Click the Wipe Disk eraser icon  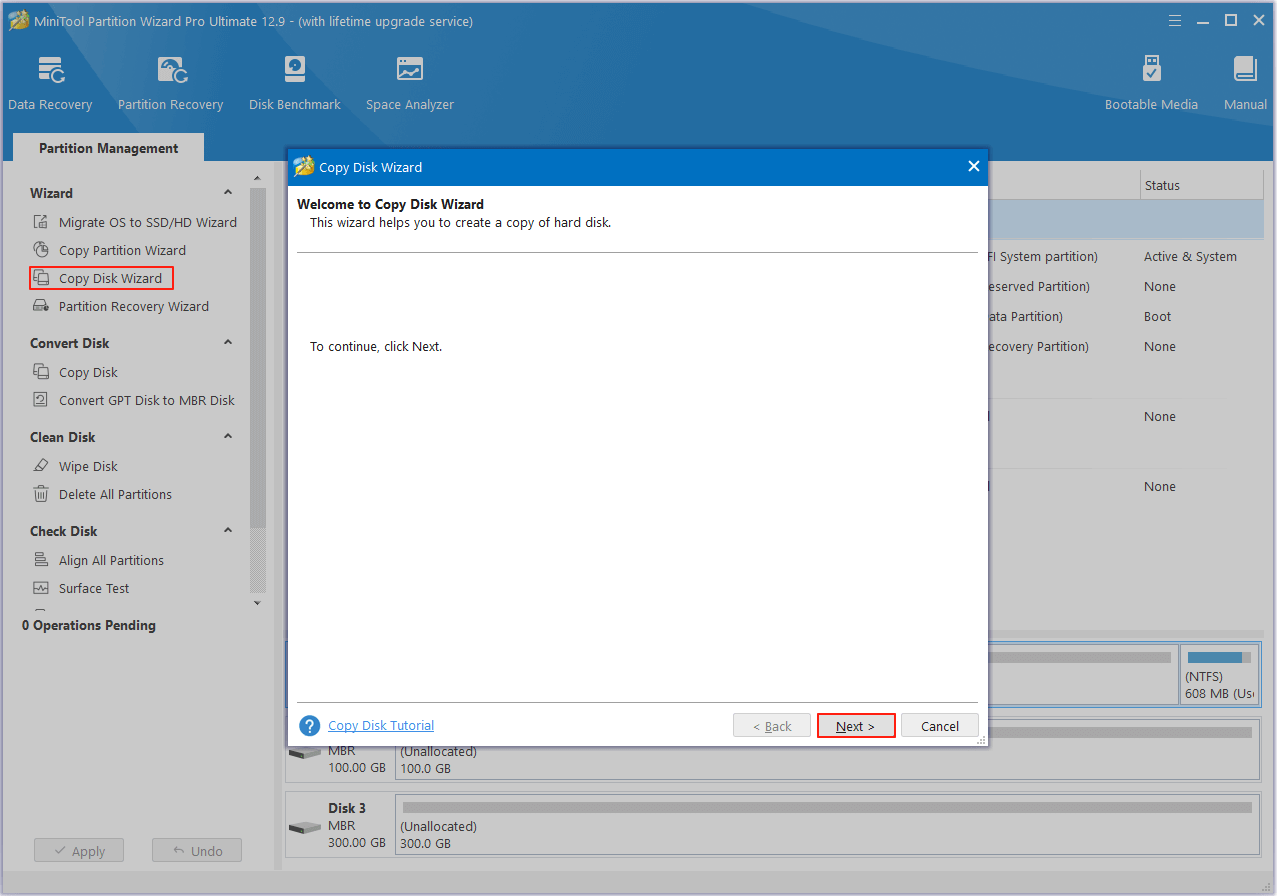[41, 466]
